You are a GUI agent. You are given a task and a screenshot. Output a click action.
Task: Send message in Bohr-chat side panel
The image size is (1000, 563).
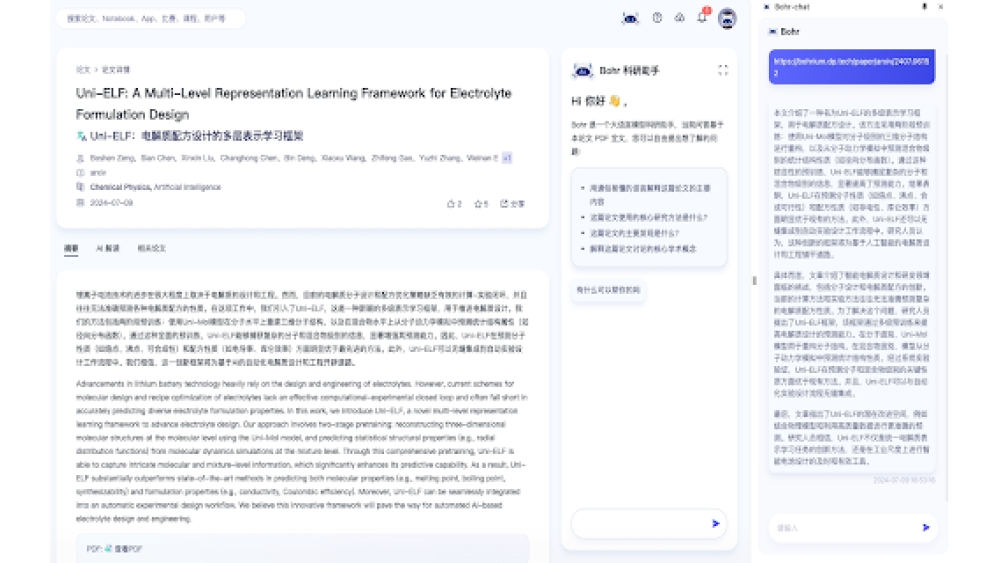pos(926,527)
